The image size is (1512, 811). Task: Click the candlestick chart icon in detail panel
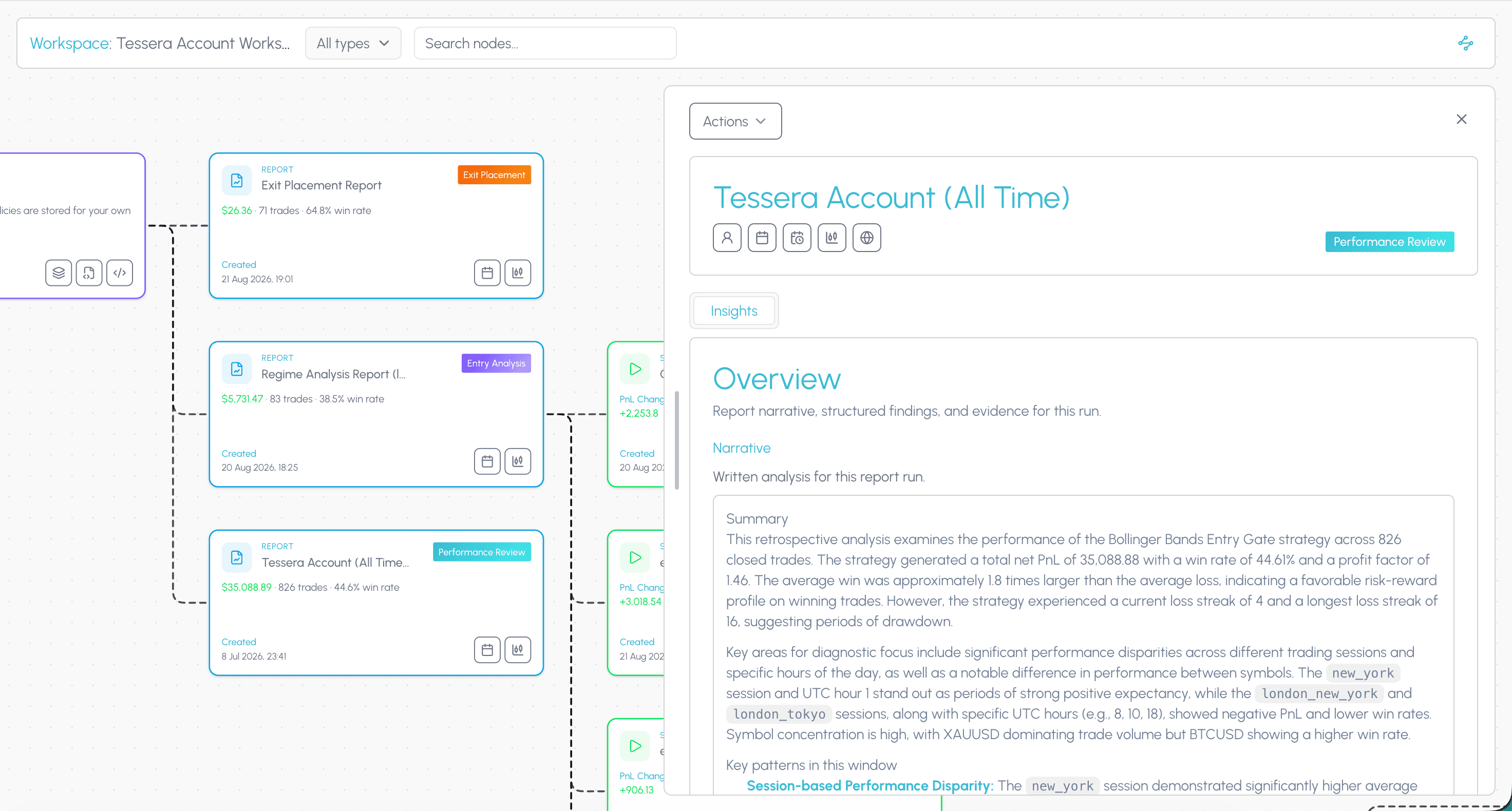click(831, 238)
